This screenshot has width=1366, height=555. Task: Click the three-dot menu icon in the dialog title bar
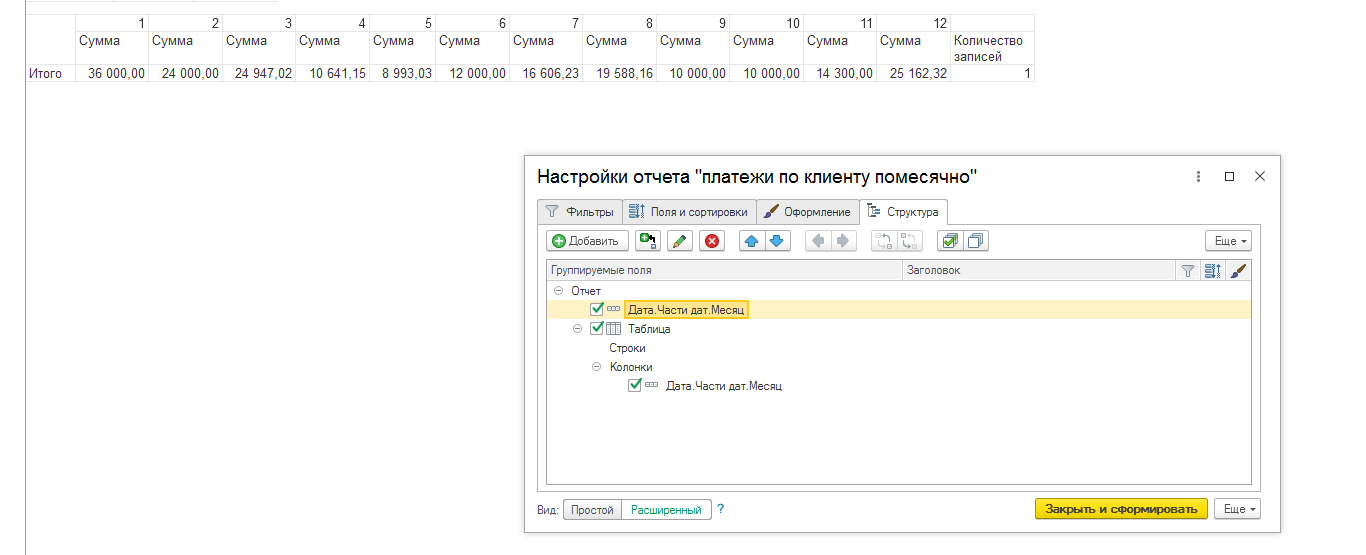(x=1198, y=176)
